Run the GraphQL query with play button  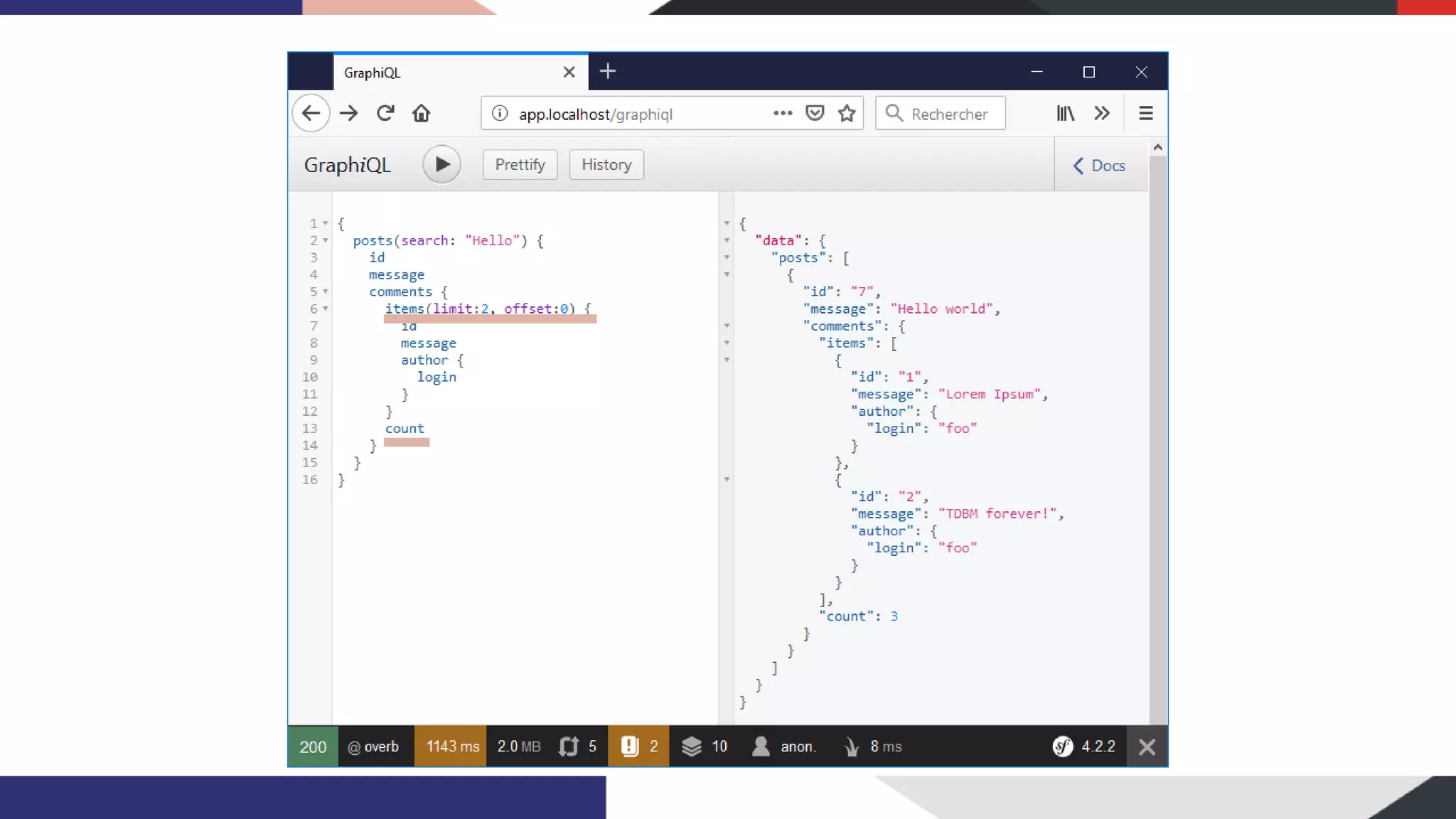coord(441,164)
